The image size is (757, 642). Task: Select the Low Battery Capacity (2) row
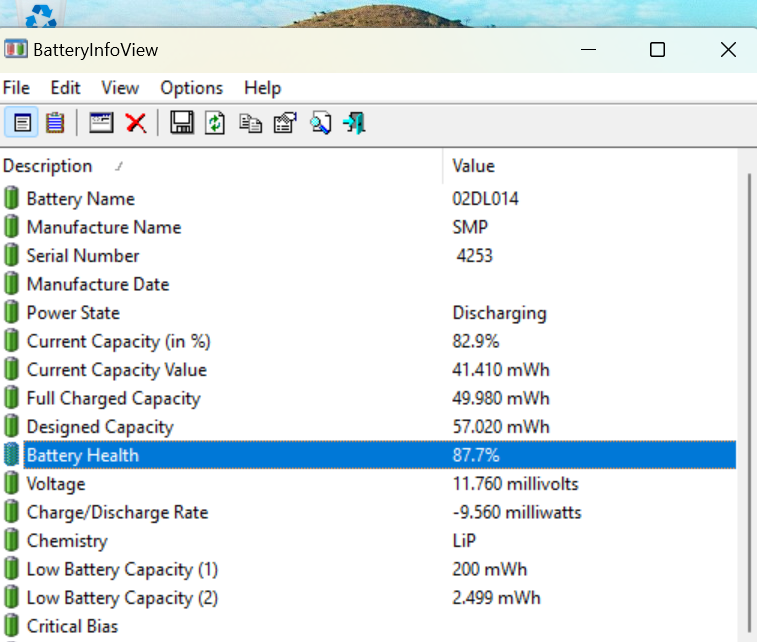pyautogui.click(x=370, y=598)
